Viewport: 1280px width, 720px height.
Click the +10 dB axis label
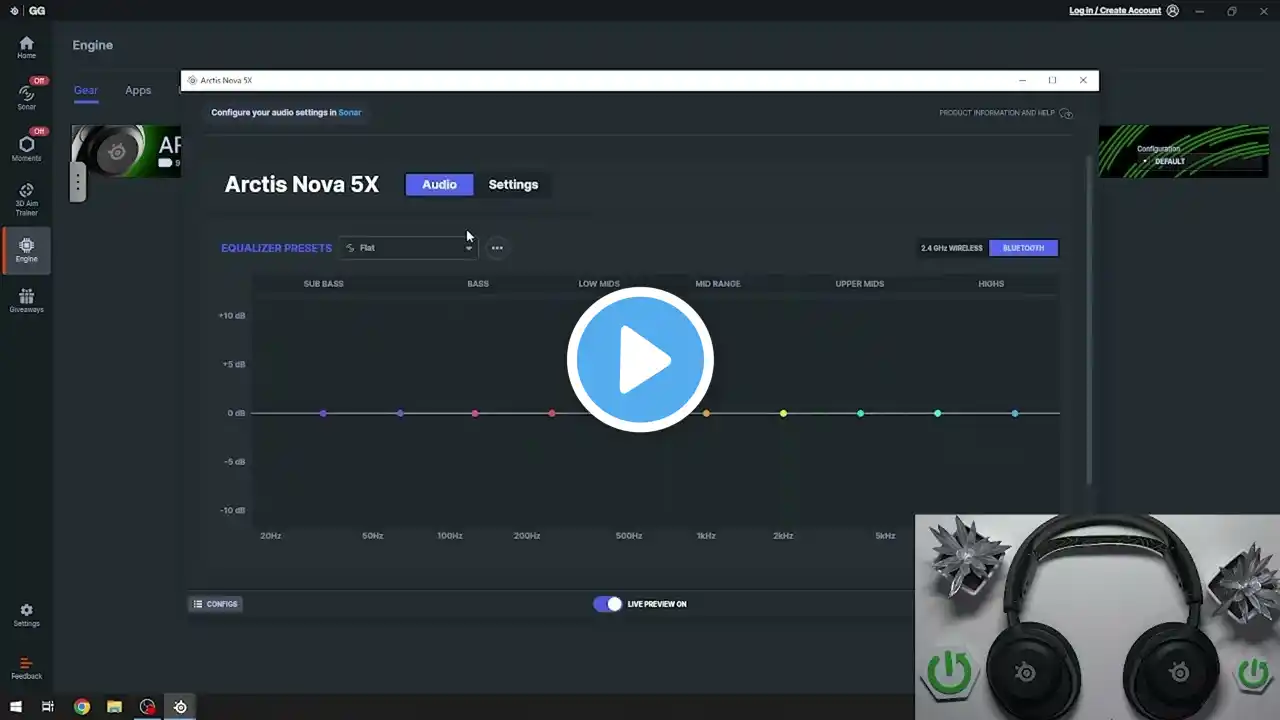232,316
